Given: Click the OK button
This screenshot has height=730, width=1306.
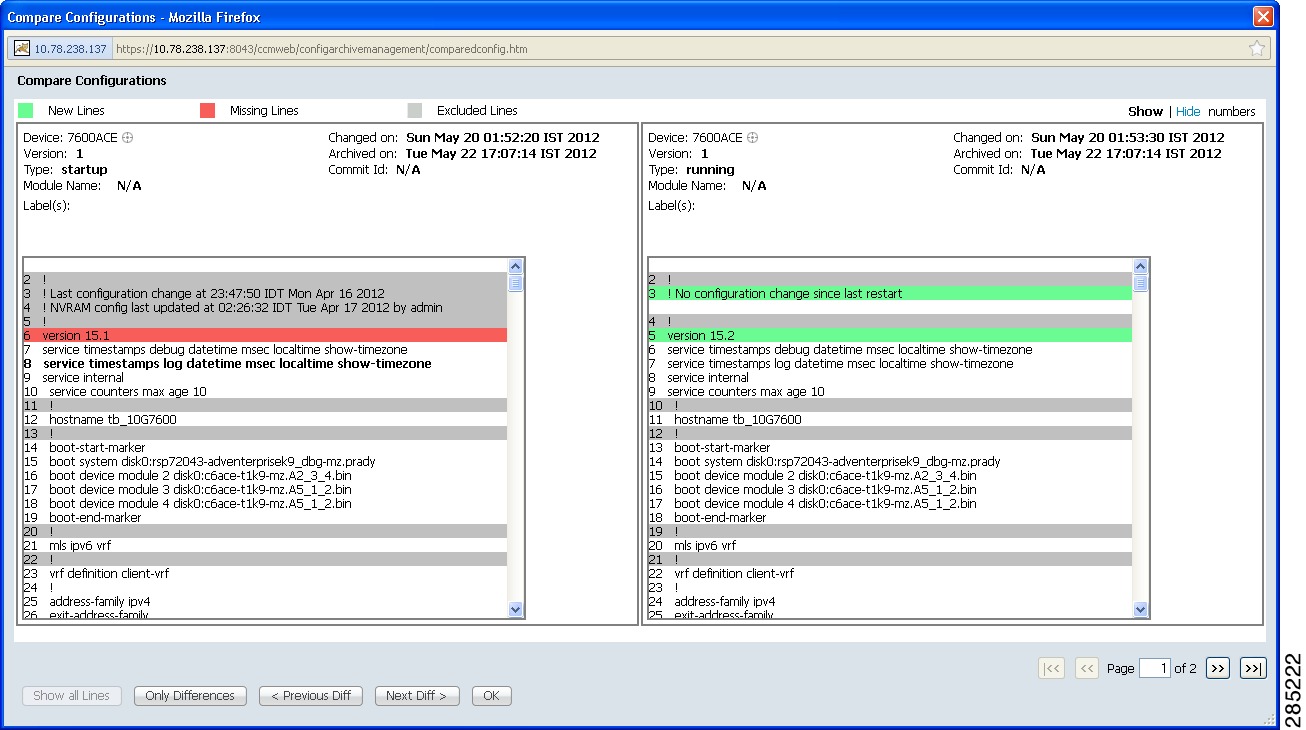Looking at the screenshot, I should tap(491, 696).
